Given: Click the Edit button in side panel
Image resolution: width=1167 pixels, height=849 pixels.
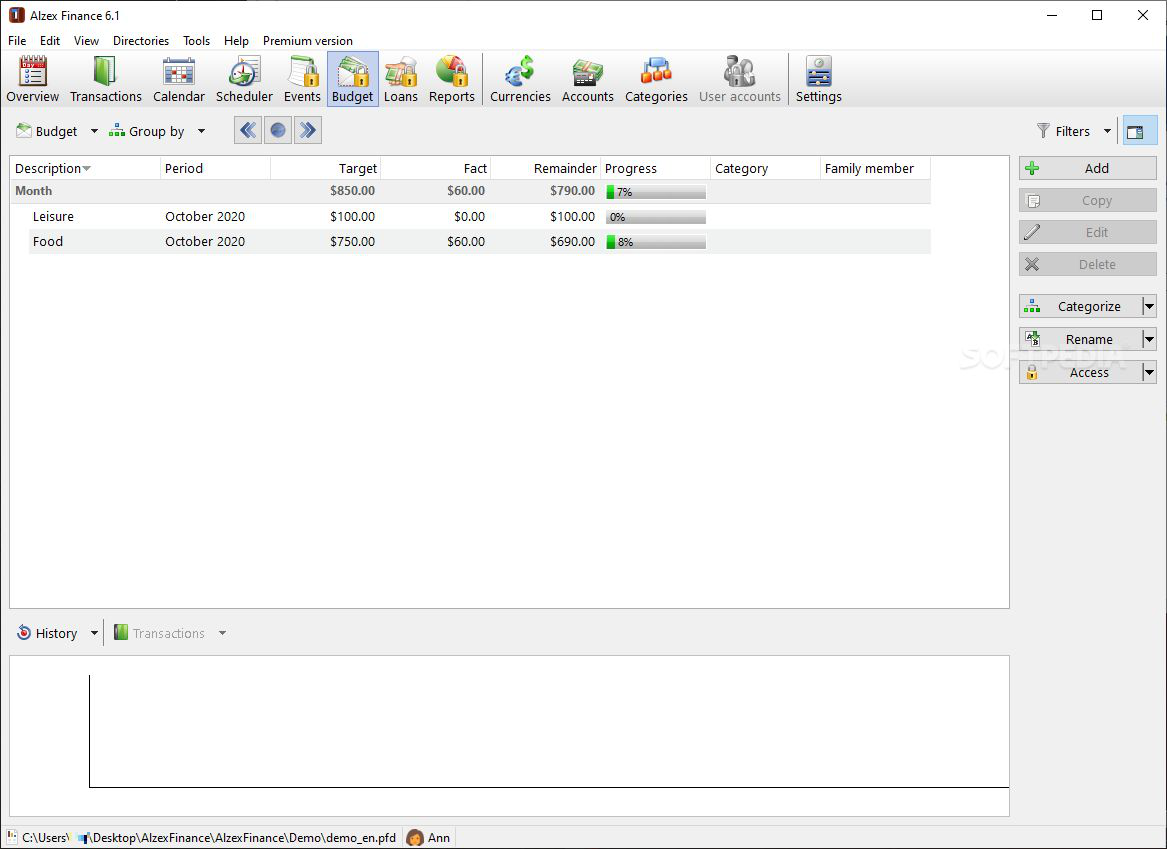Looking at the screenshot, I should pos(1087,232).
